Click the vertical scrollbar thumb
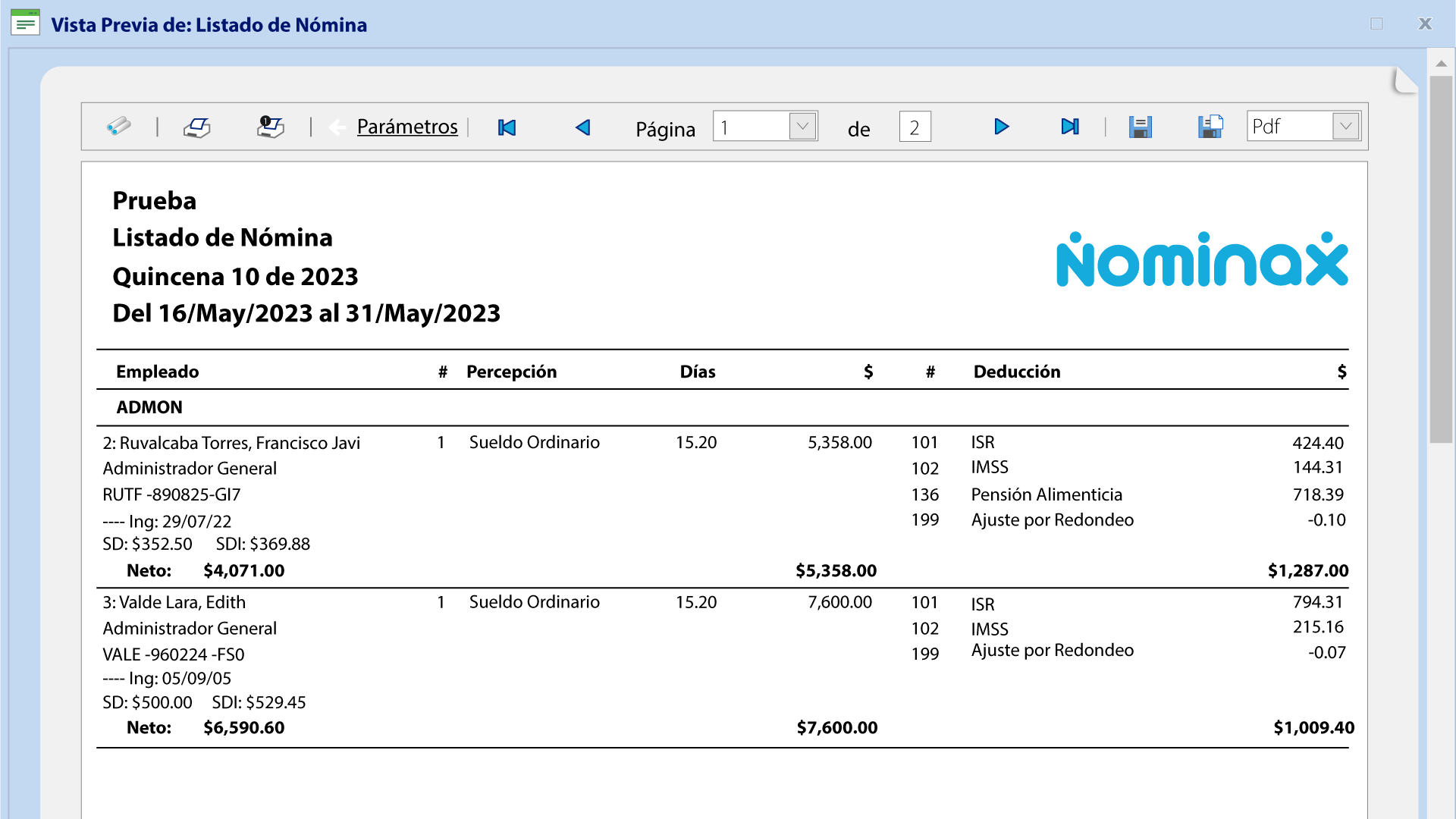This screenshot has height=819, width=1456. point(1440,258)
